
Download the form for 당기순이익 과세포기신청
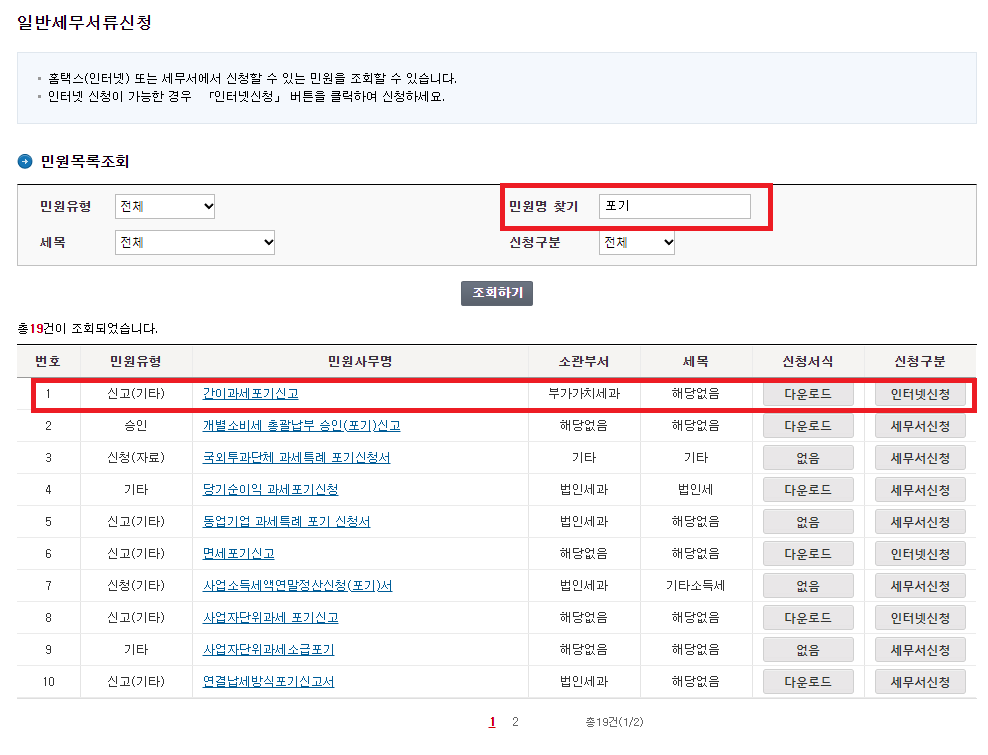(x=807, y=489)
